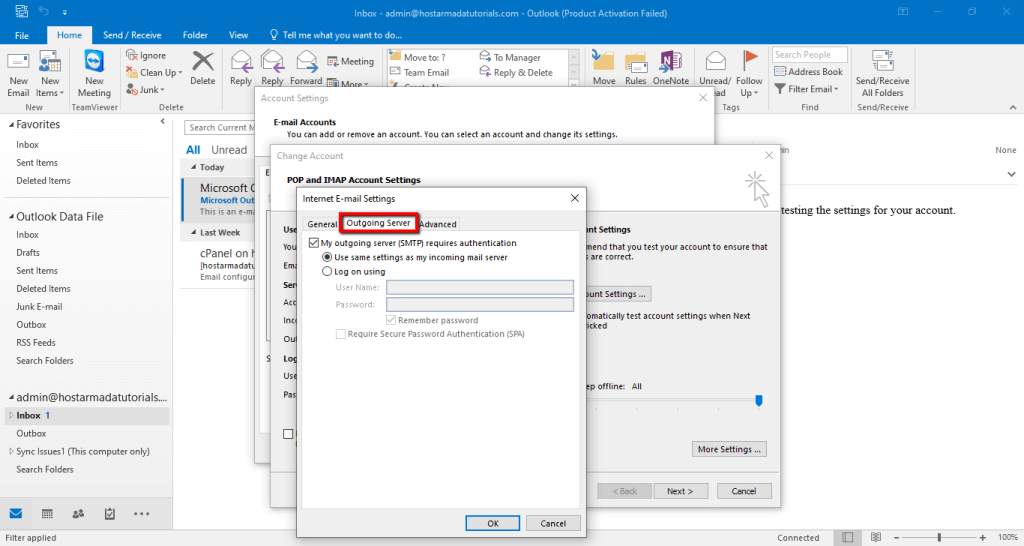Click the zoom in plus button
The height and width of the screenshot is (546, 1024).
[982, 538]
